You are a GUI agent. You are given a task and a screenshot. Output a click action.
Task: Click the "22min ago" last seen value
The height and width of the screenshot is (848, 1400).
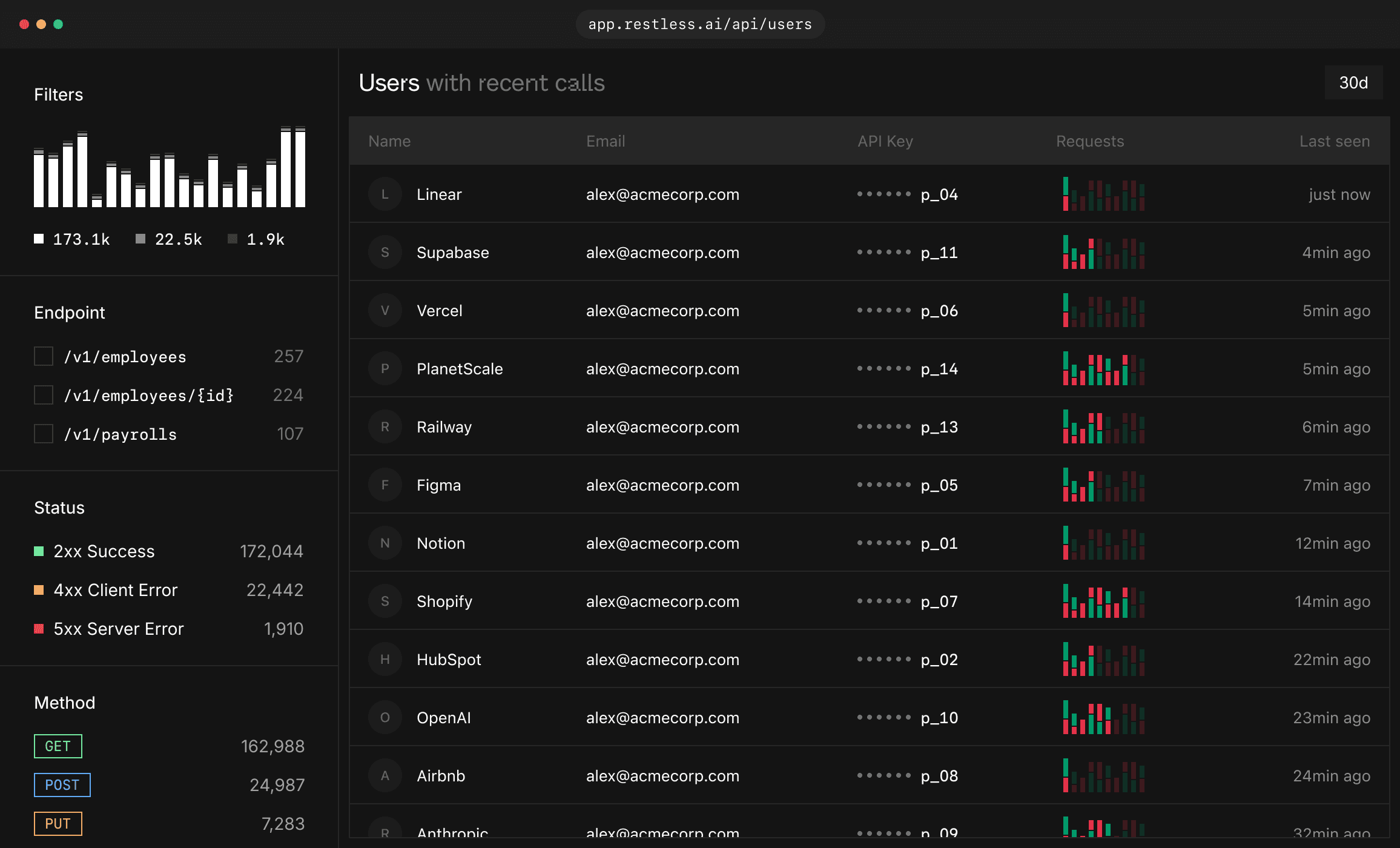(x=1332, y=660)
